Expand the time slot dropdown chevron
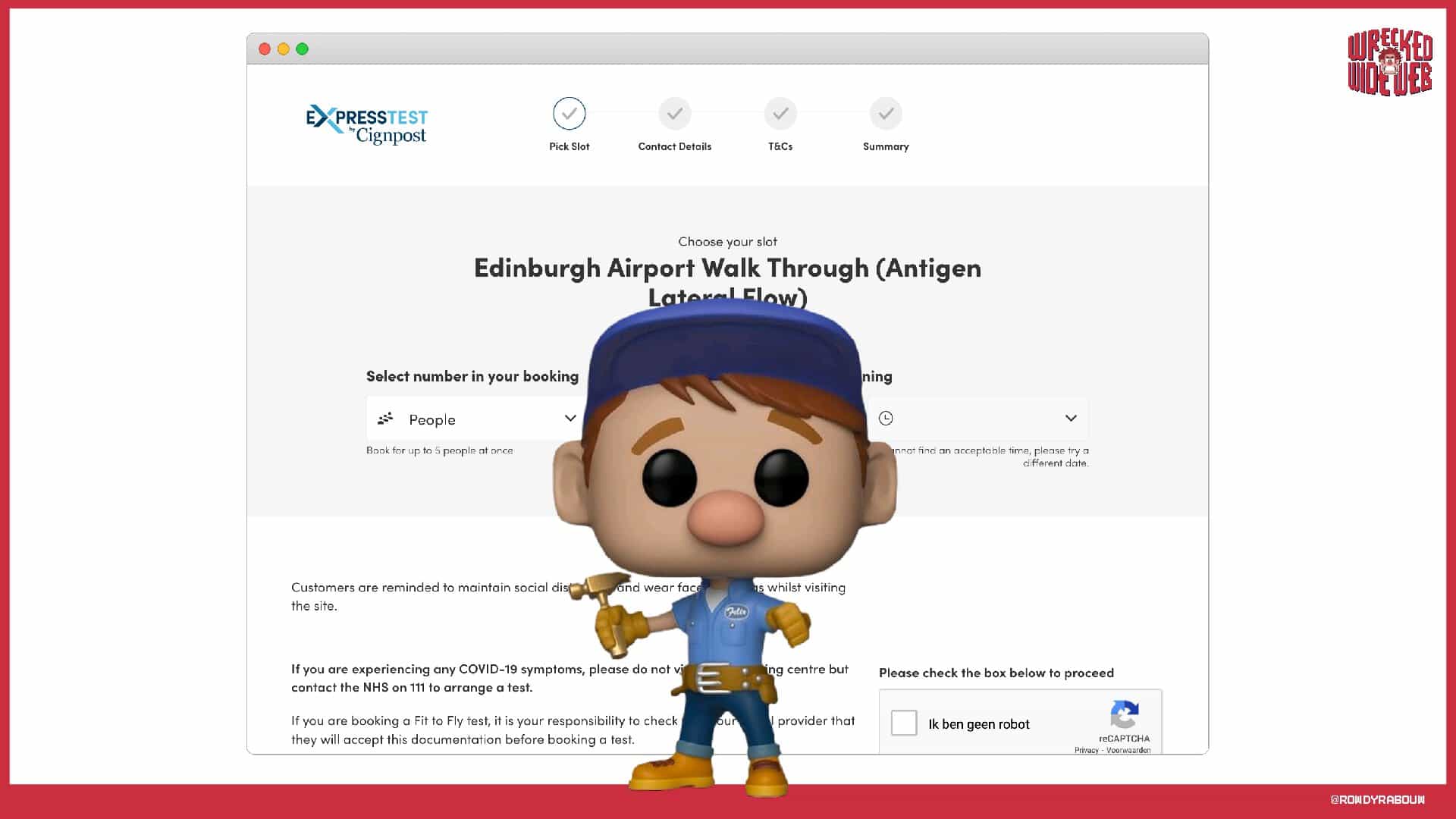This screenshot has height=819, width=1456. tap(1071, 418)
